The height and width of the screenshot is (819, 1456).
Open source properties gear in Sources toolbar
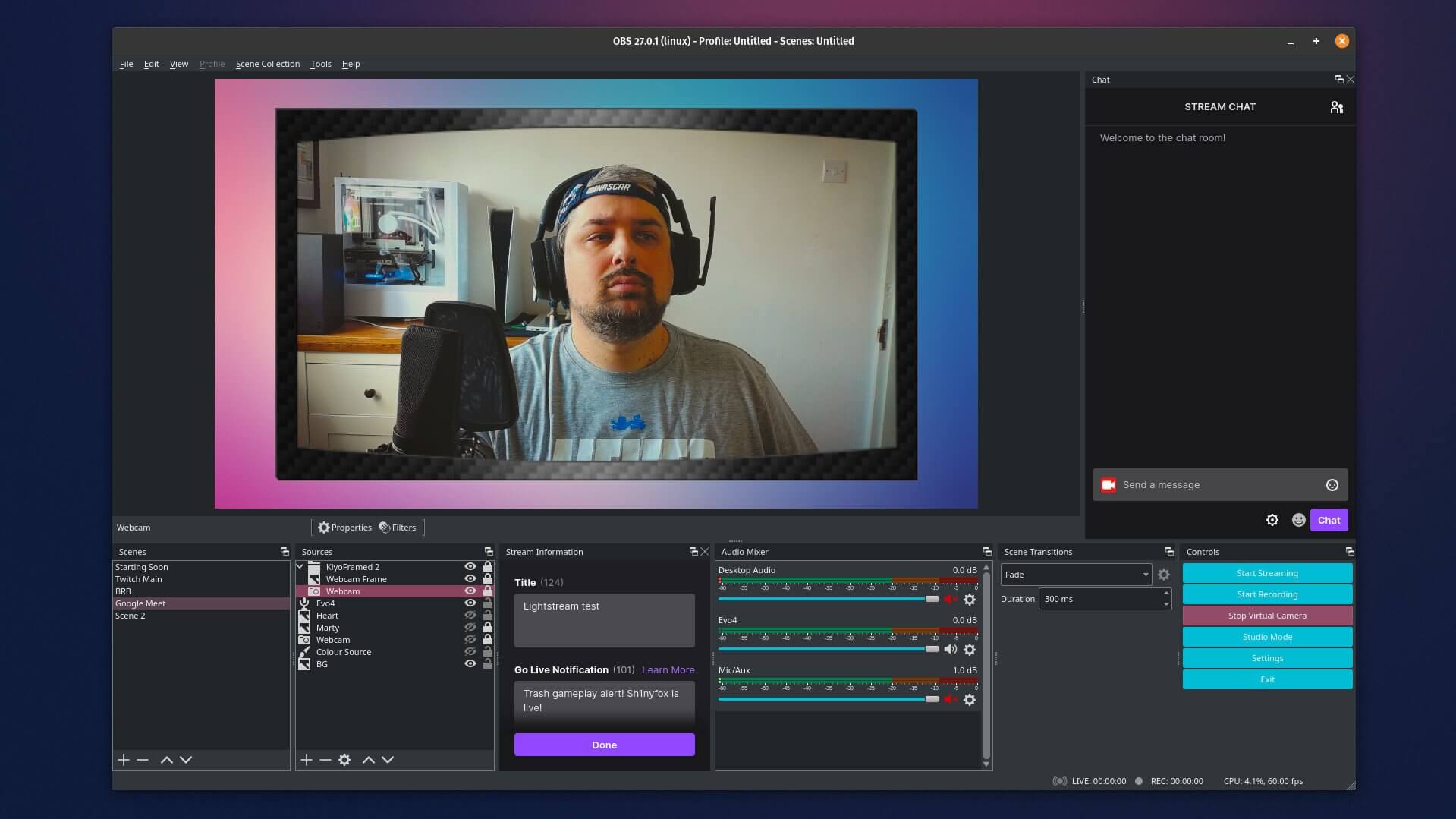(344, 760)
